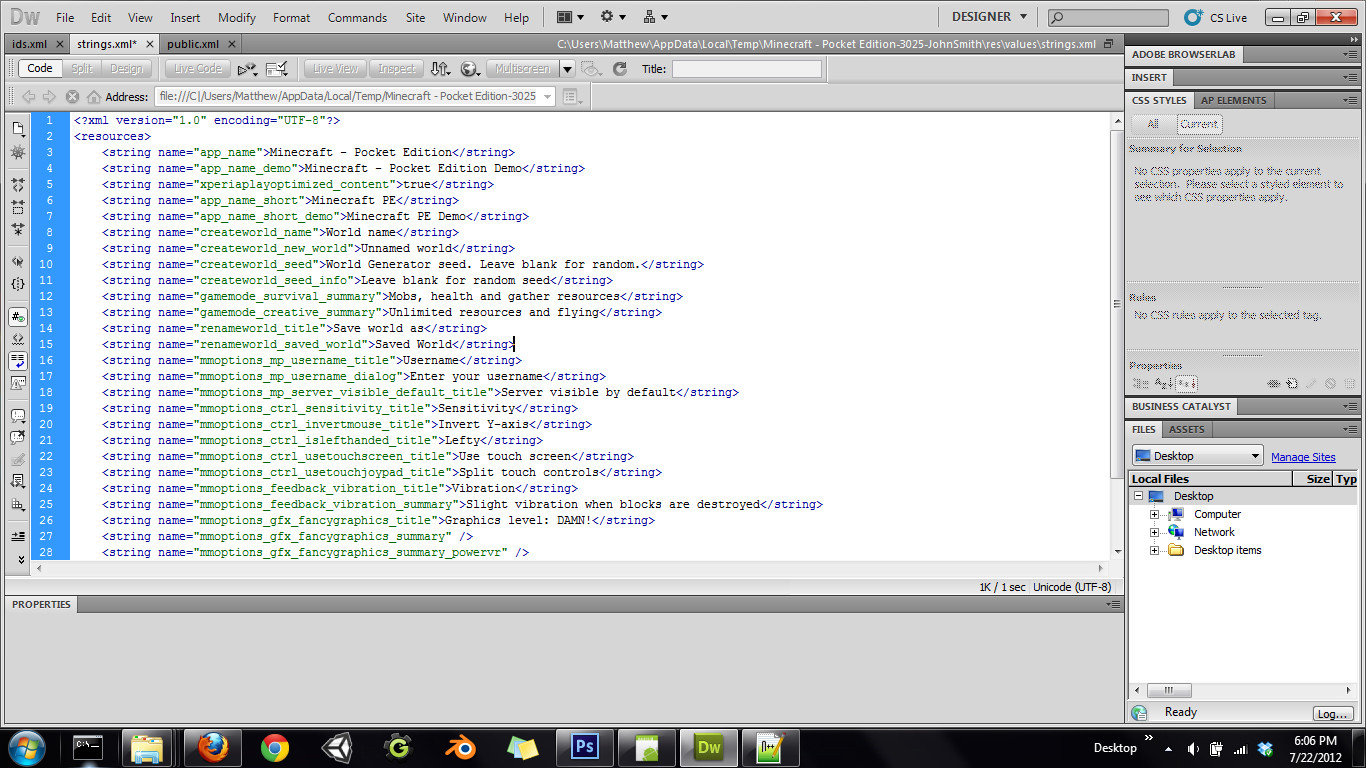1366x768 pixels.
Task: Click the Expand All icon in coding toolbar
Action: coord(18,229)
